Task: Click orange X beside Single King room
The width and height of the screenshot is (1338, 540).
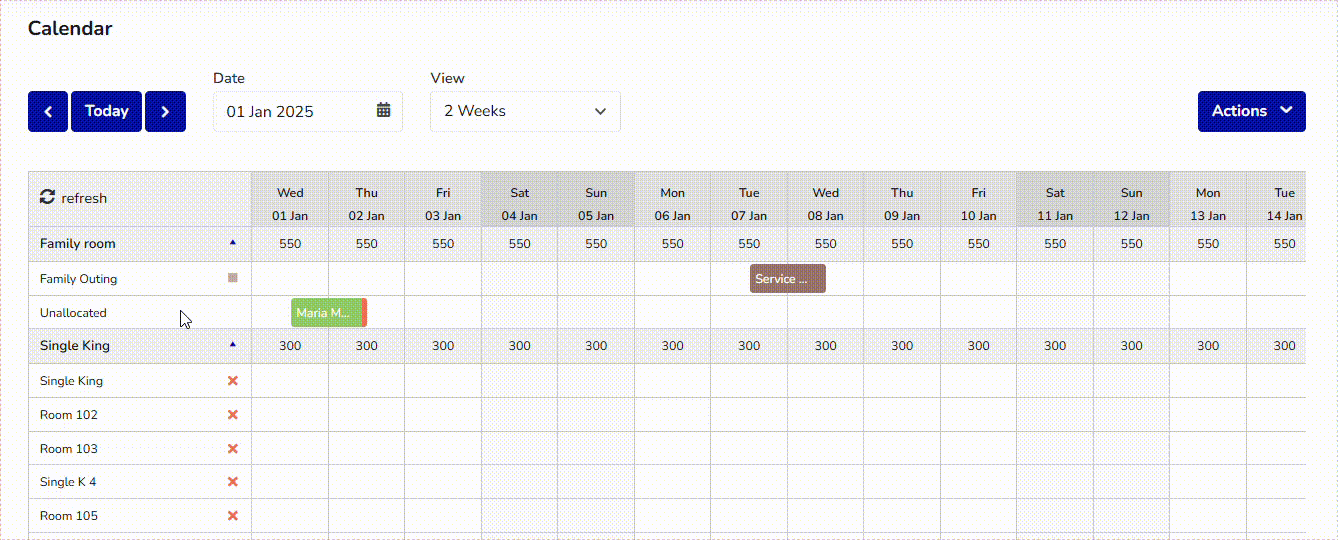Action: point(233,381)
